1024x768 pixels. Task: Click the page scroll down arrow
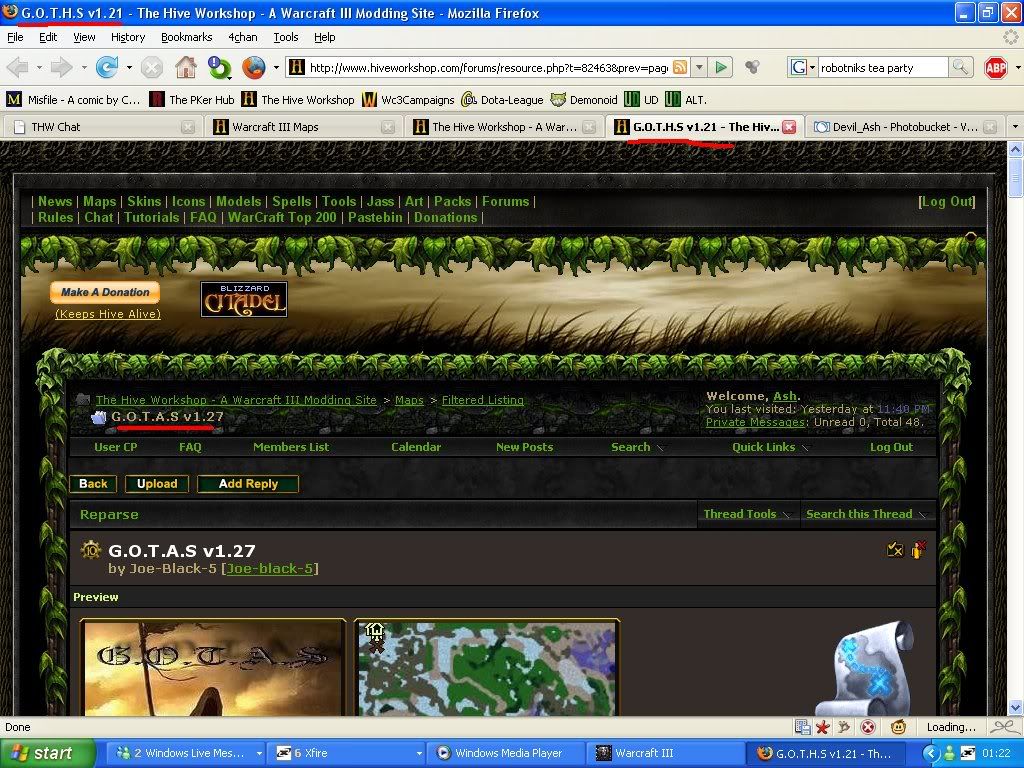[1015, 707]
